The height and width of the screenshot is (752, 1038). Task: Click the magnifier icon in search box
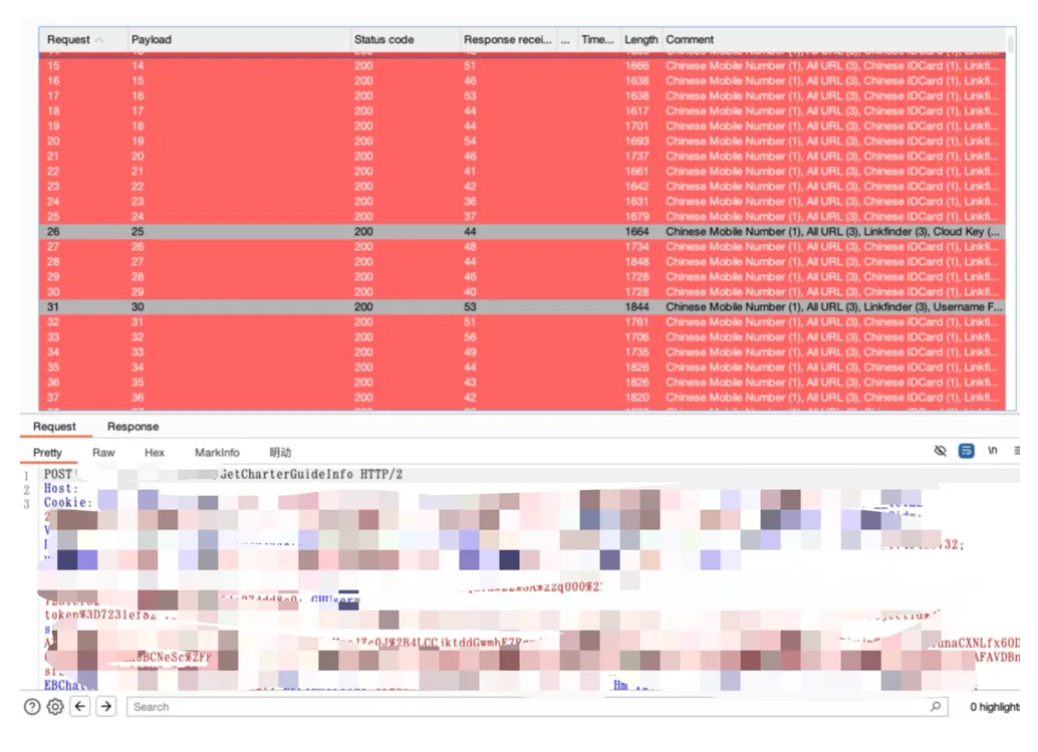(x=936, y=707)
